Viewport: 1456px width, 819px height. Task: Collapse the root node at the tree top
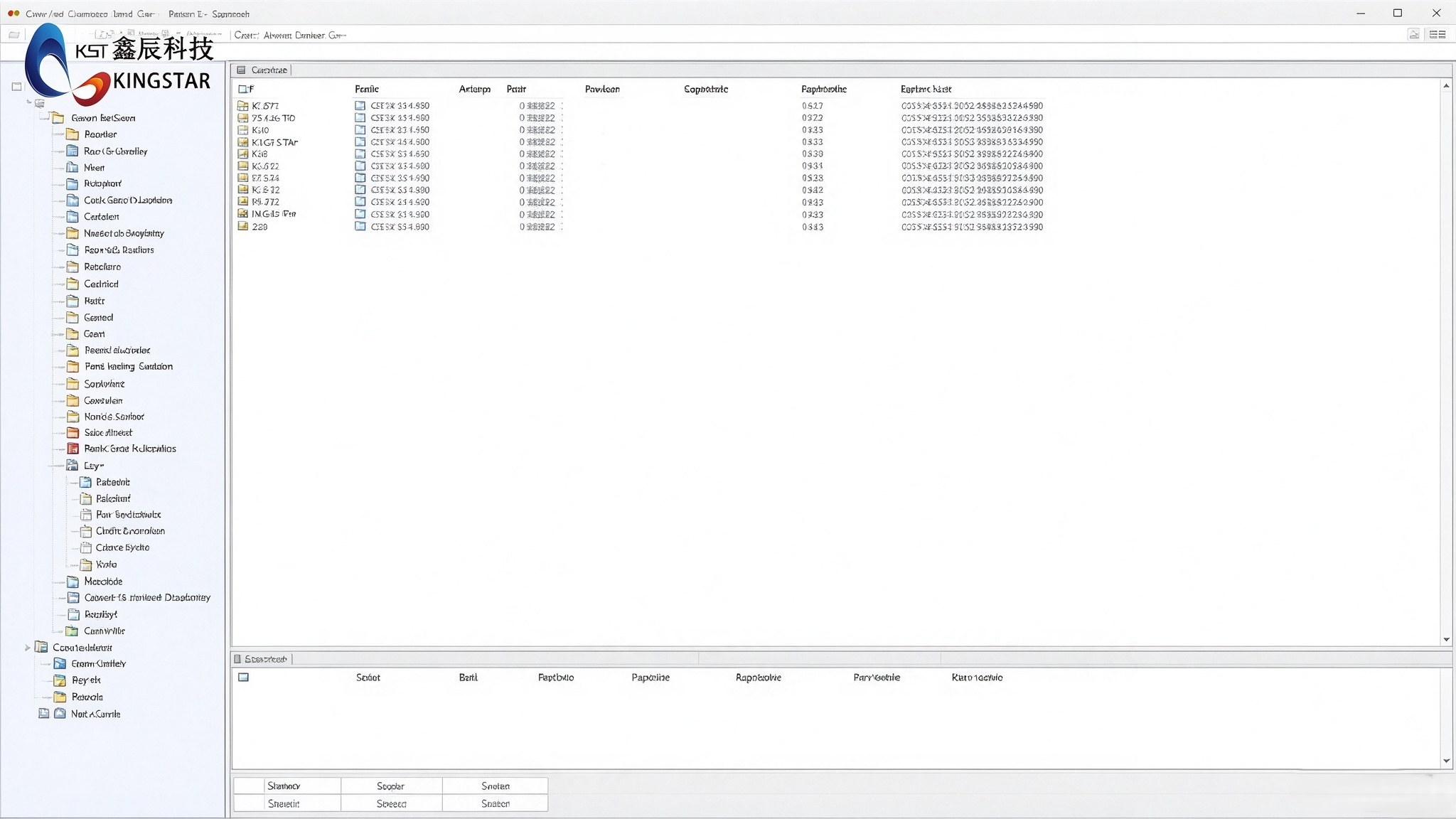pos(29,102)
